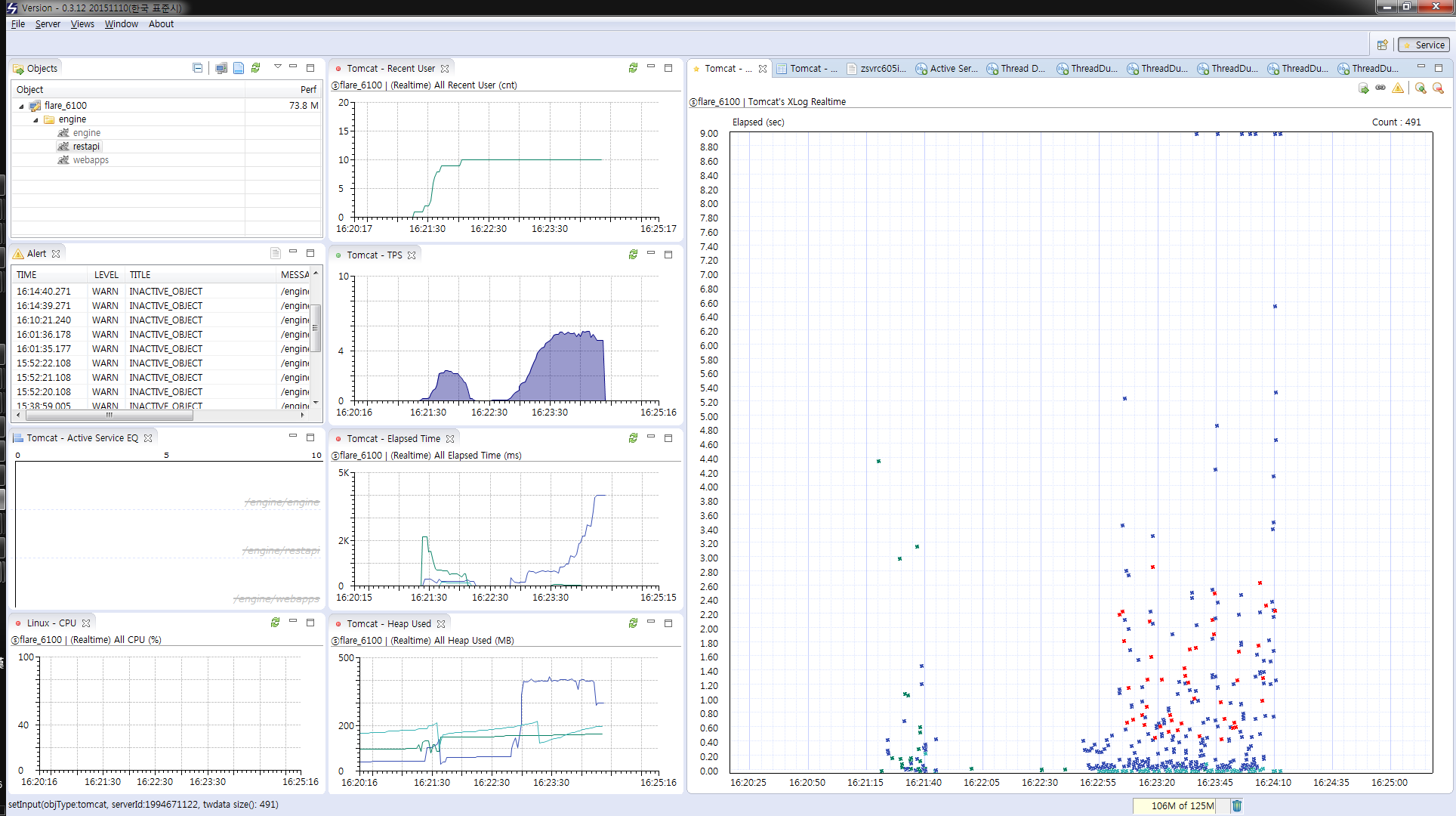
Task: Click the Object column header
Action: coord(128,89)
